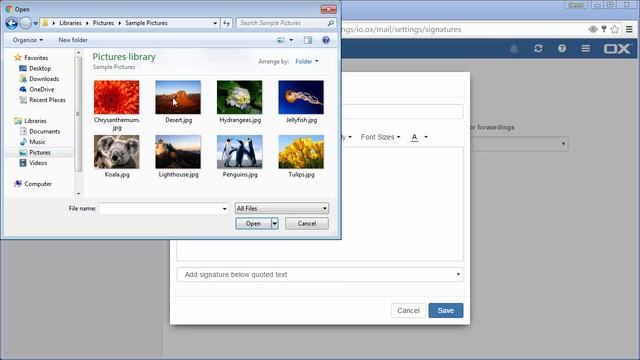
Task: Select the Pictures library
Action: coord(40,153)
